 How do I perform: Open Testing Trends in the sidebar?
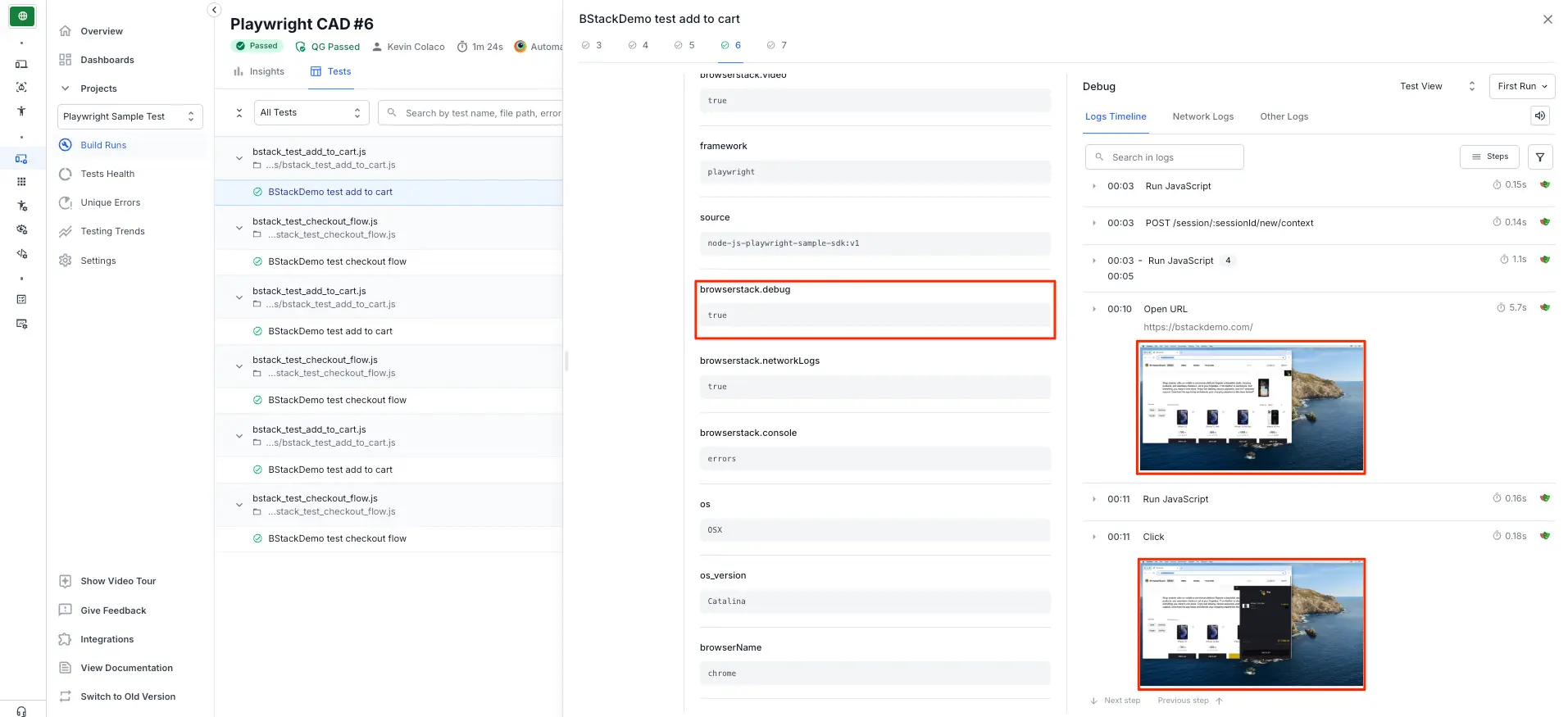point(112,231)
